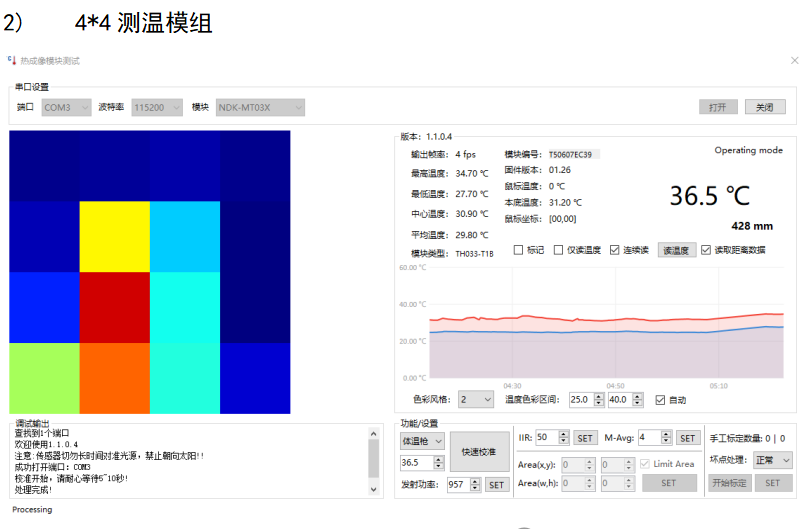Uncheck the 连续读 checkbox
The width and height of the screenshot is (800, 529).
tap(615, 250)
